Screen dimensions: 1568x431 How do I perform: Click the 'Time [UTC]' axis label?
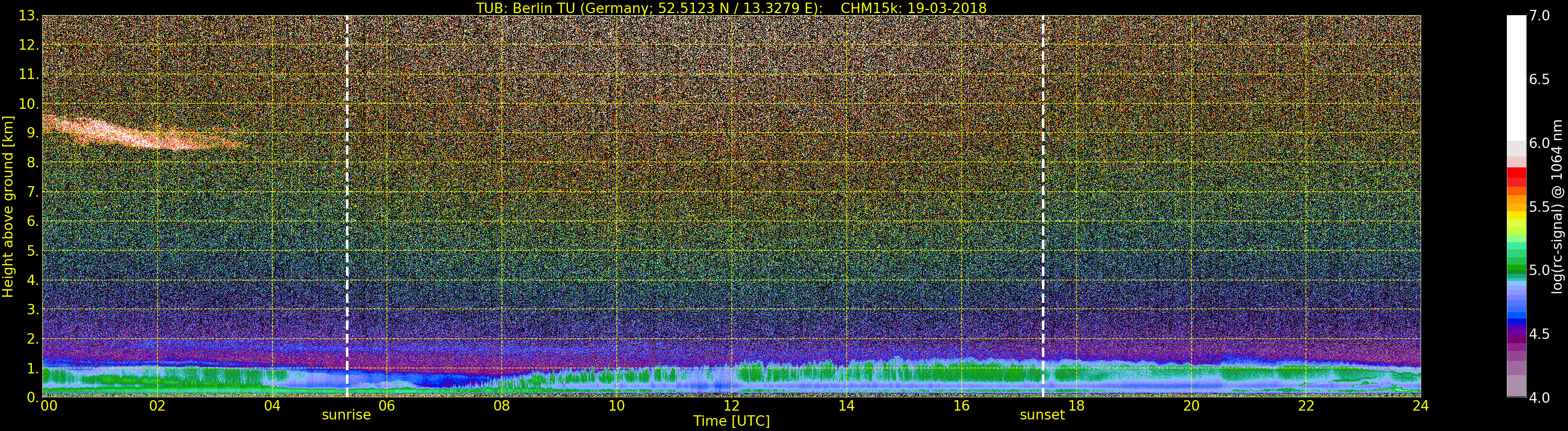pos(731,421)
